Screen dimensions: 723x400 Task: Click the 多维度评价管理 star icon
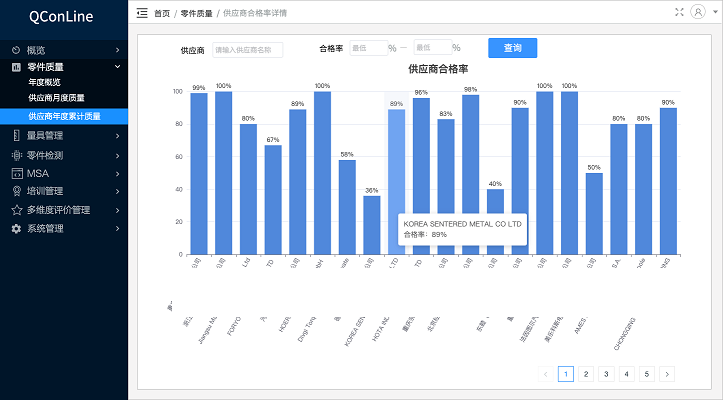pos(16,210)
